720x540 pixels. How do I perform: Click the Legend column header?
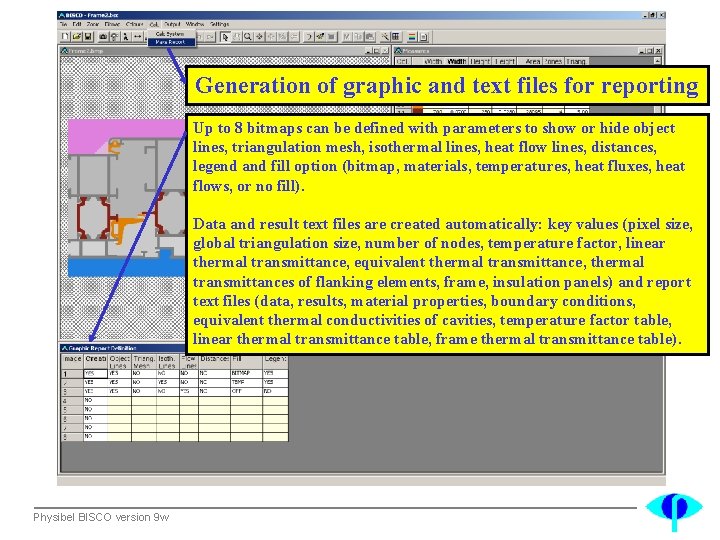pyautogui.click(x=276, y=361)
